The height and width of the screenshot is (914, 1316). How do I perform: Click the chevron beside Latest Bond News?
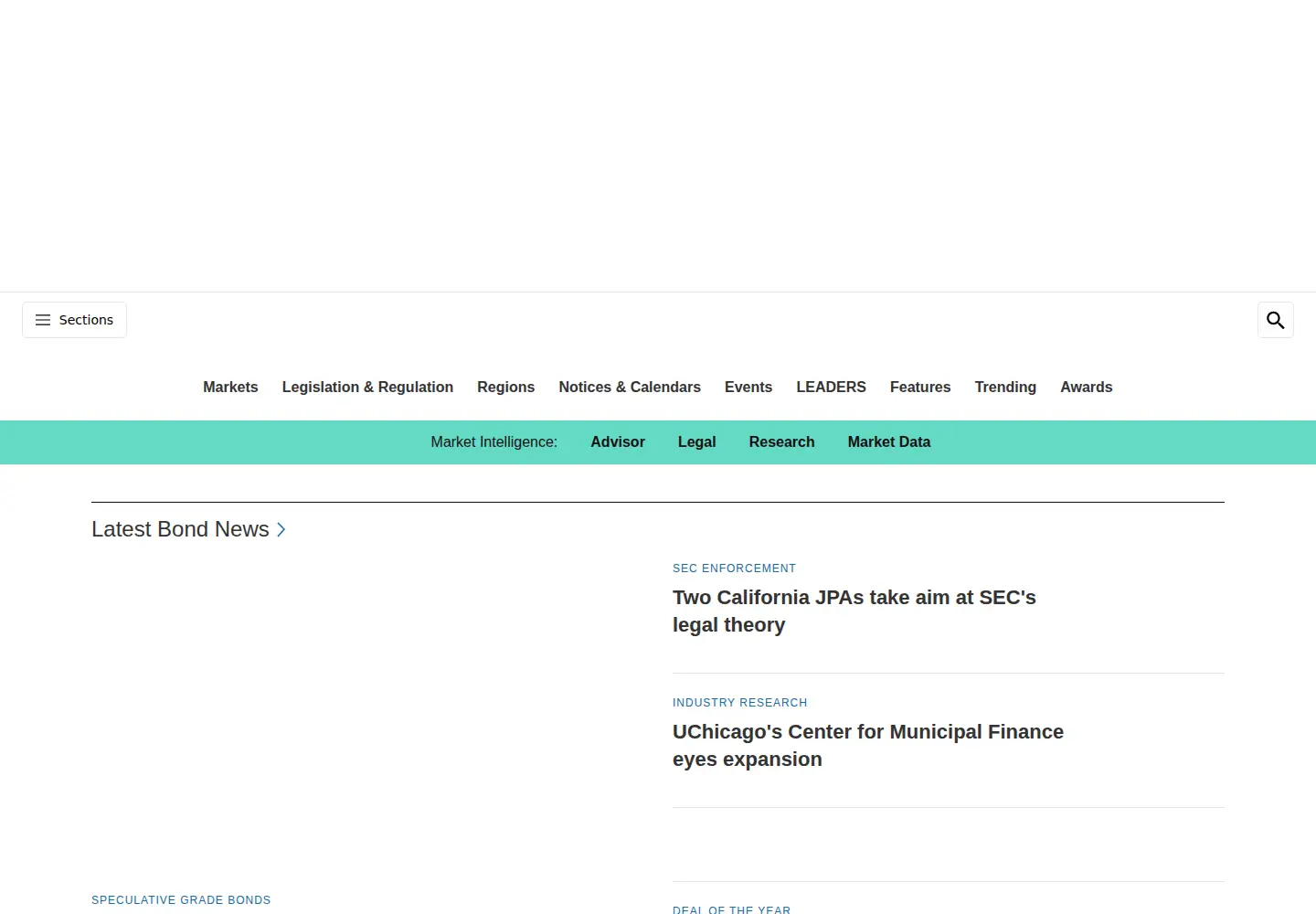tap(281, 529)
